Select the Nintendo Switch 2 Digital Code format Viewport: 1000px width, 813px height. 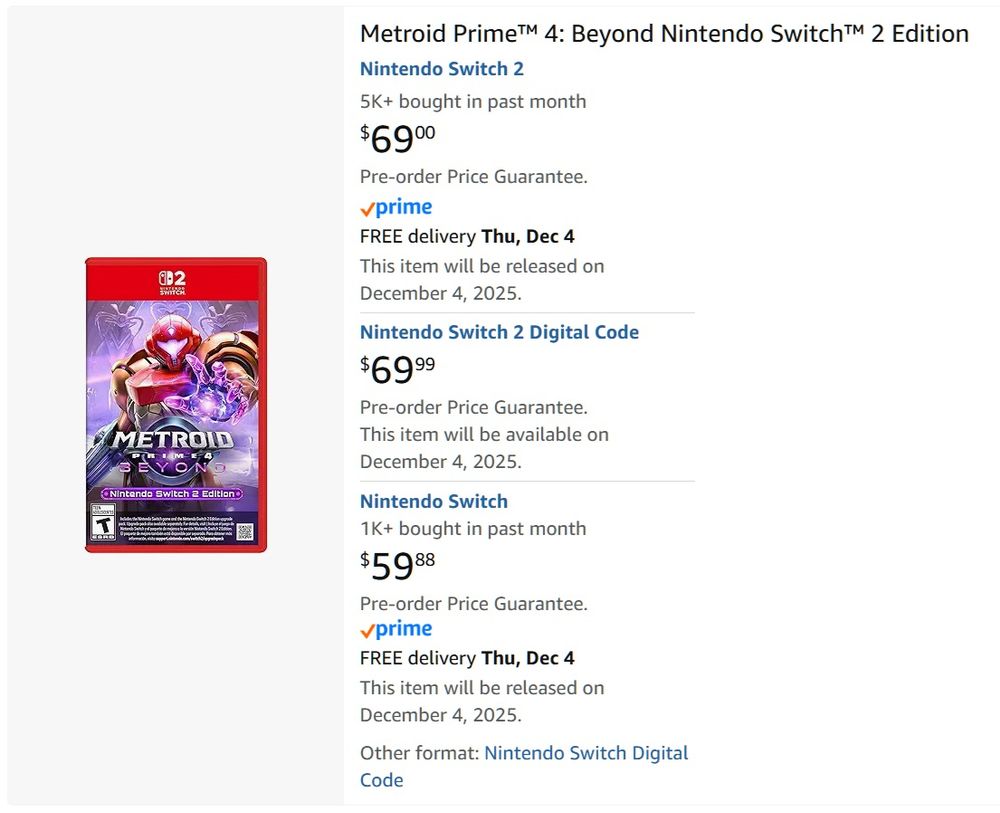(x=499, y=332)
